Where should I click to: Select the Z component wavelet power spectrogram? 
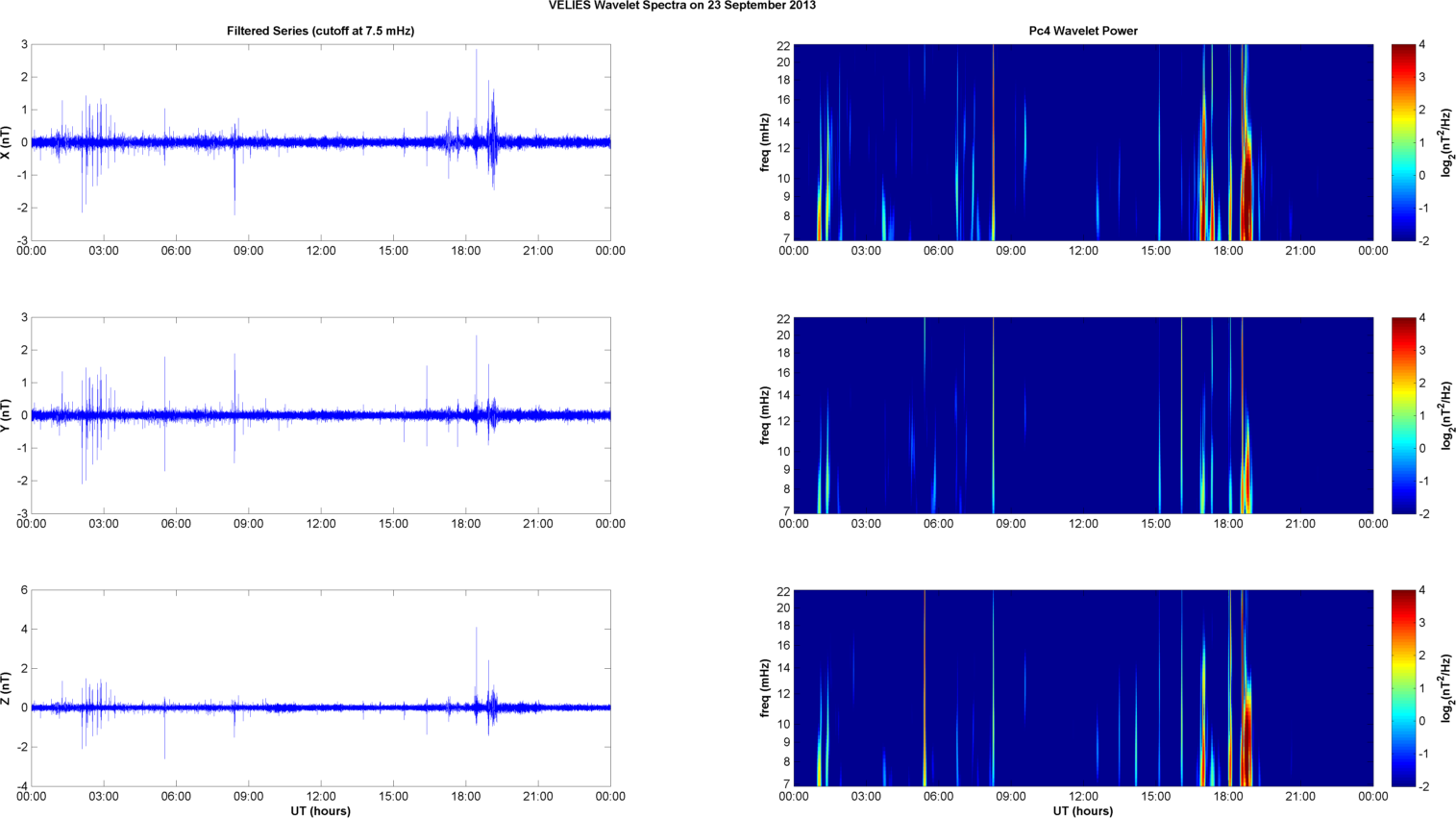point(1083,688)
